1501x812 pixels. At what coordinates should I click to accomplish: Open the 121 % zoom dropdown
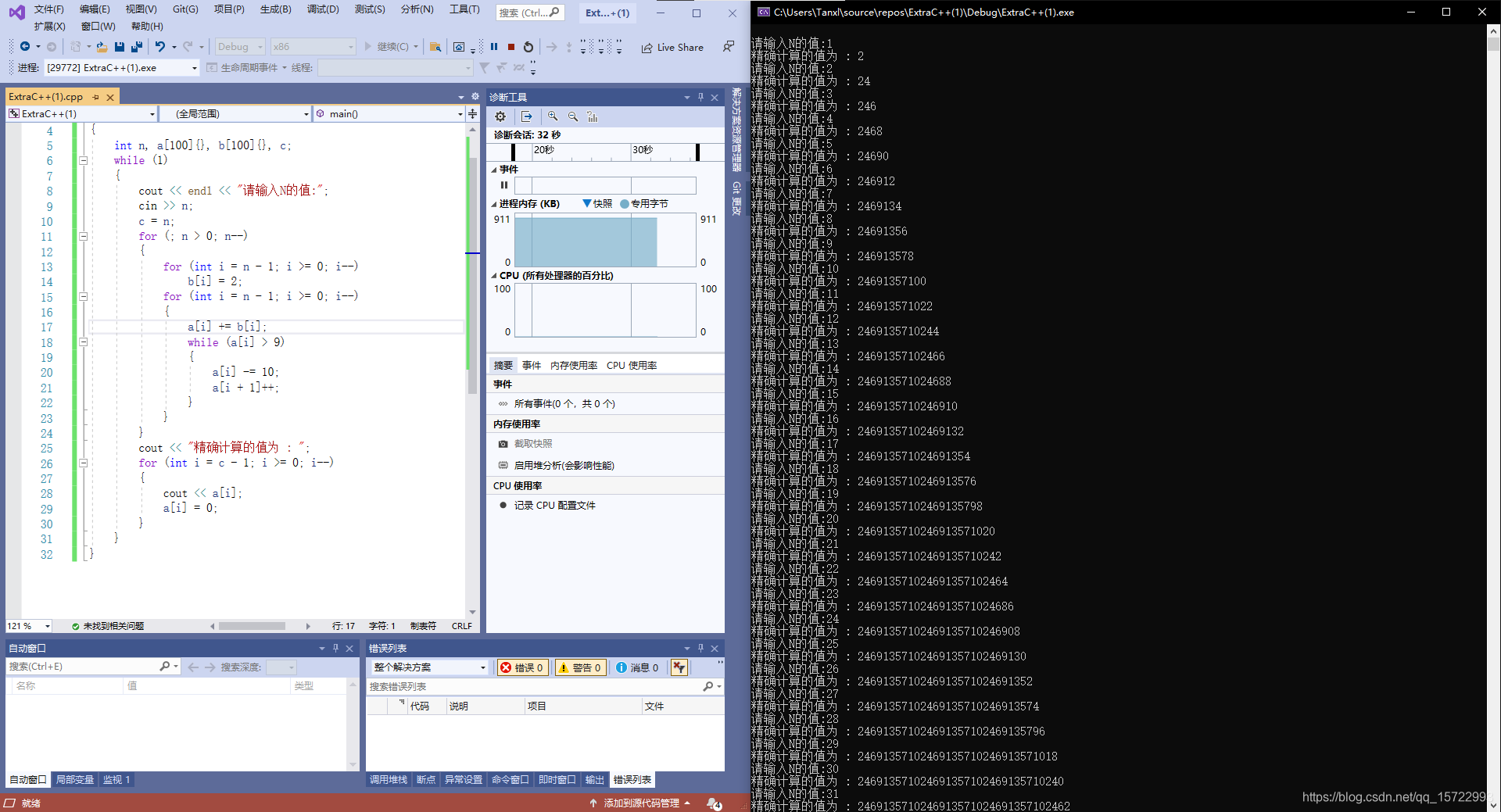coord(29,626)
